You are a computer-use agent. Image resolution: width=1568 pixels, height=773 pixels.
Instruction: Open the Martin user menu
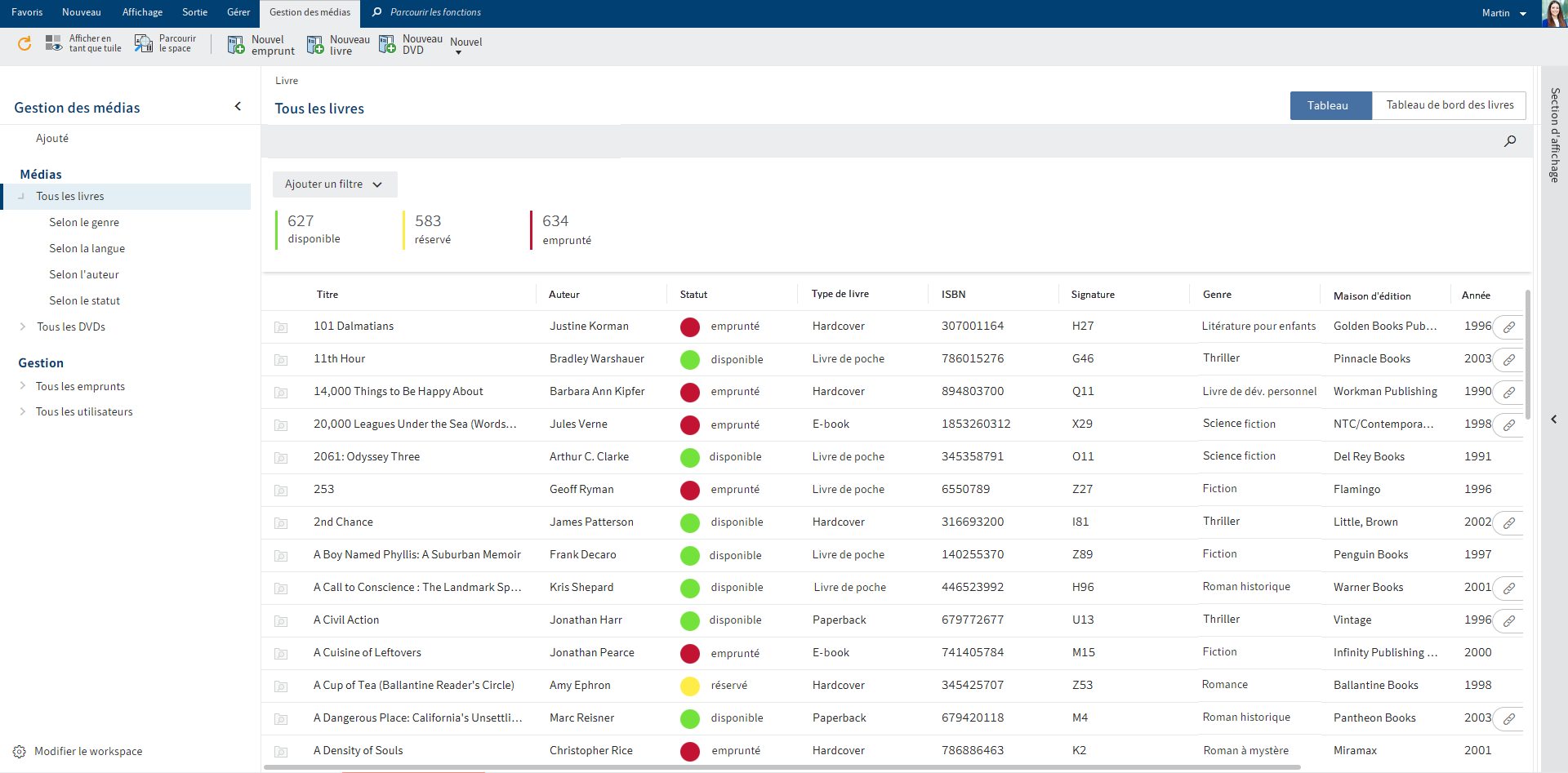pyautogui.click(x=1503, y=13)
